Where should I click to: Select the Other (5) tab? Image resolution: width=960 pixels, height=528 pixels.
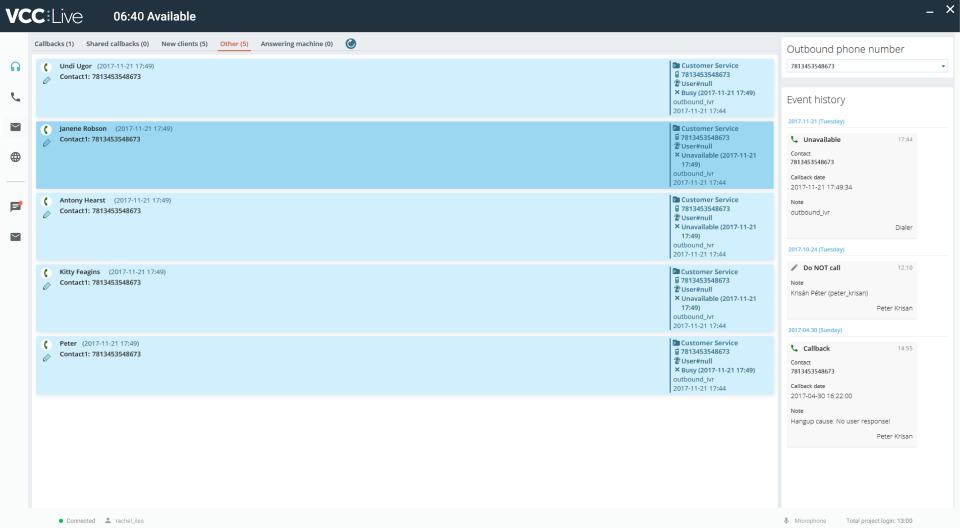pyautogui.click(x=234, y=43)
